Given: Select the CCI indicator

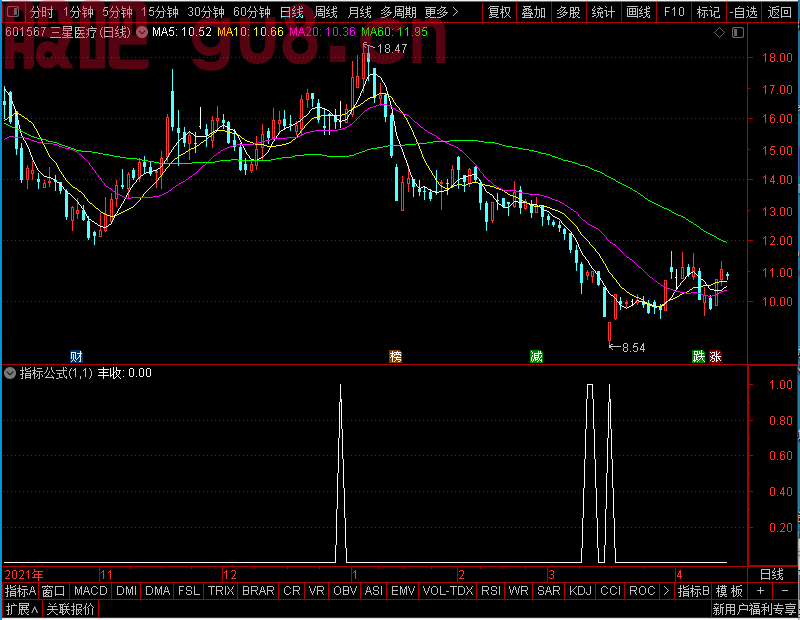Looking at the screenshot, I should [611, 591].
